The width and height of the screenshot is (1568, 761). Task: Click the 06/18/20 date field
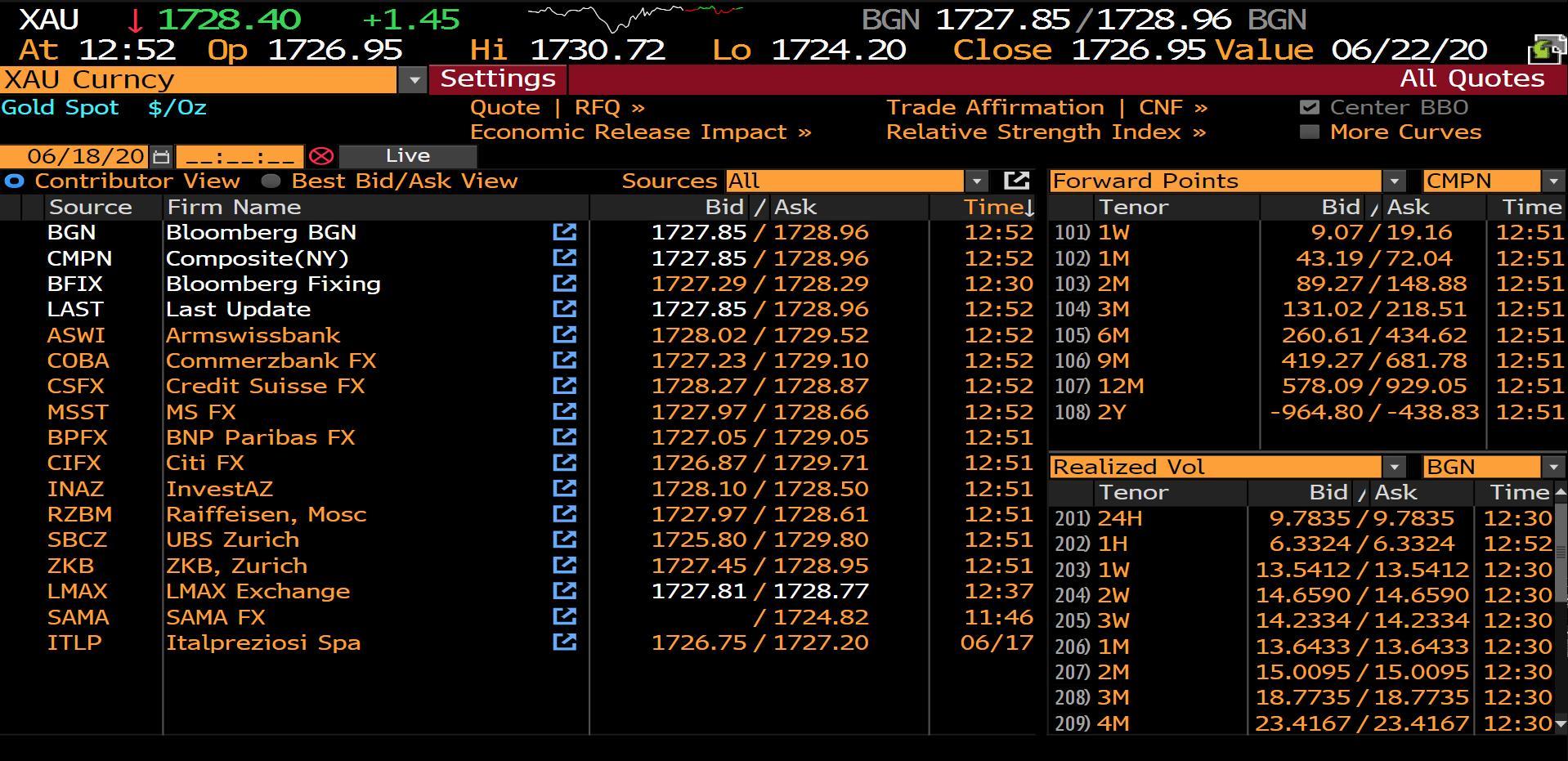click(75, 156)
